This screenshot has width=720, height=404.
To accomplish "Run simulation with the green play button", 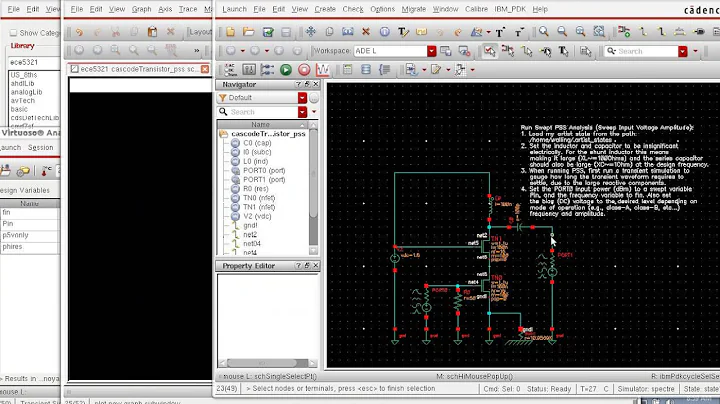I will [286, 70].
